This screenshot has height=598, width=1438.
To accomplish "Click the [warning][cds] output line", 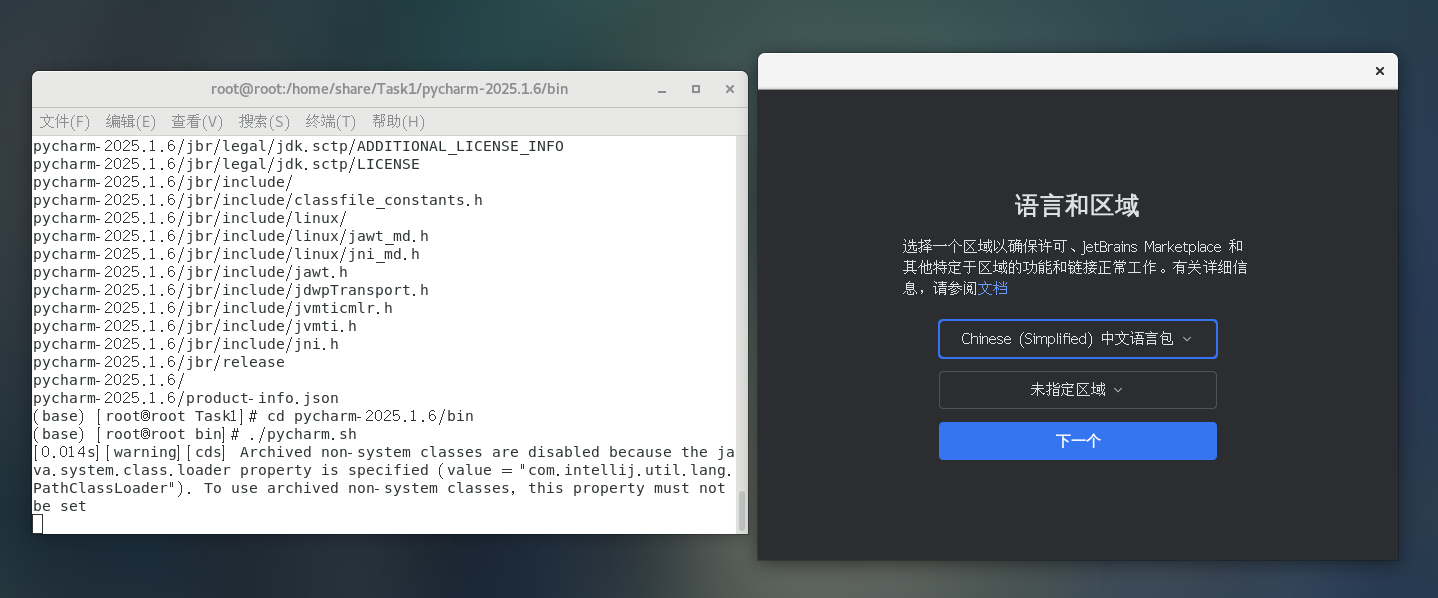I will pos(384,452).
